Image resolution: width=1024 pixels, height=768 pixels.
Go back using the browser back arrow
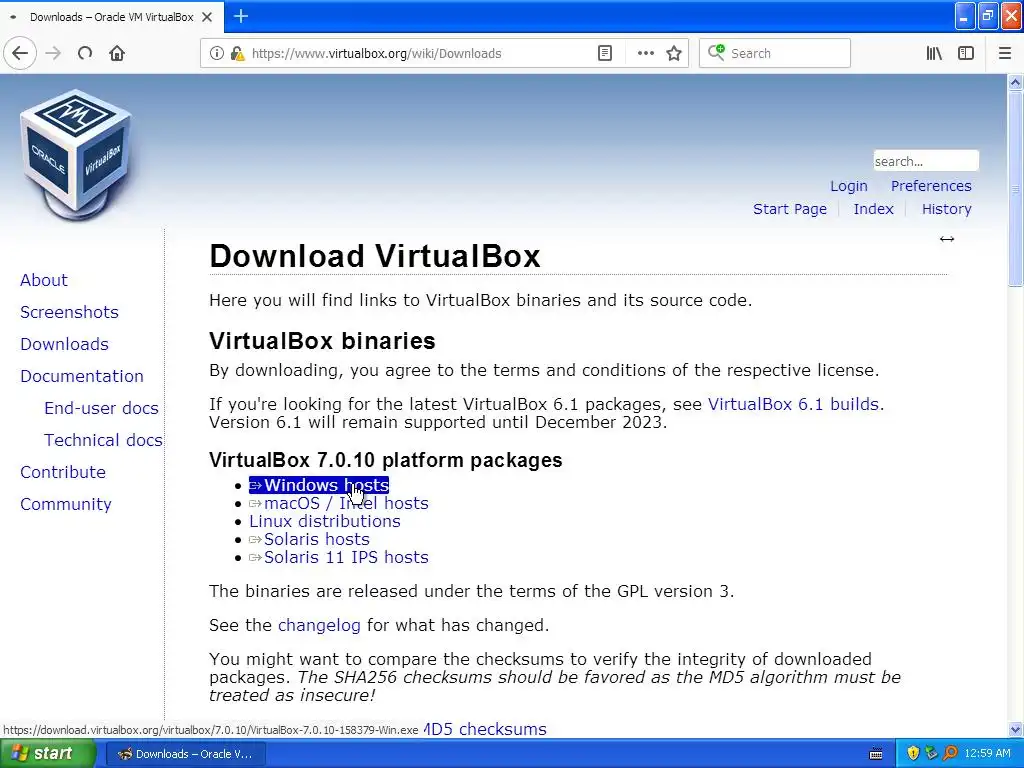click(20, 54)
